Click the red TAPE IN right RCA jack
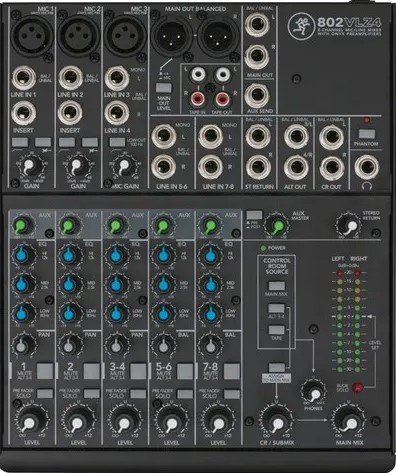Screen dimensions: 396x473 coord(197,99)
